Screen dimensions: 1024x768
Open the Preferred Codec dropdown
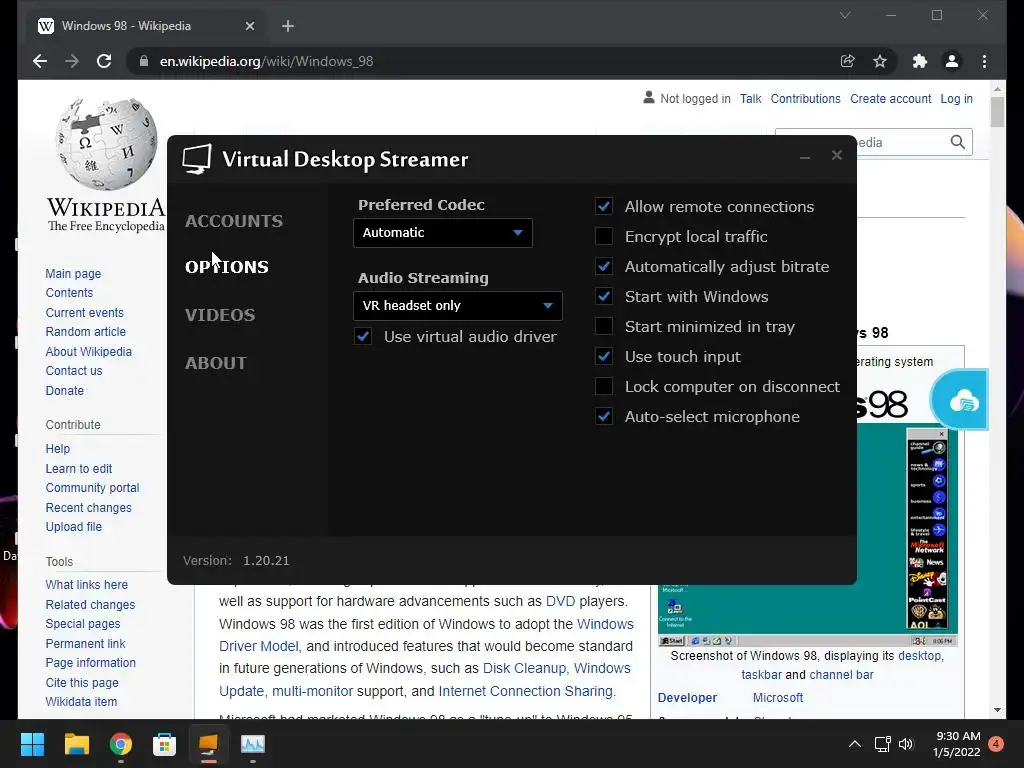[443, 233]
